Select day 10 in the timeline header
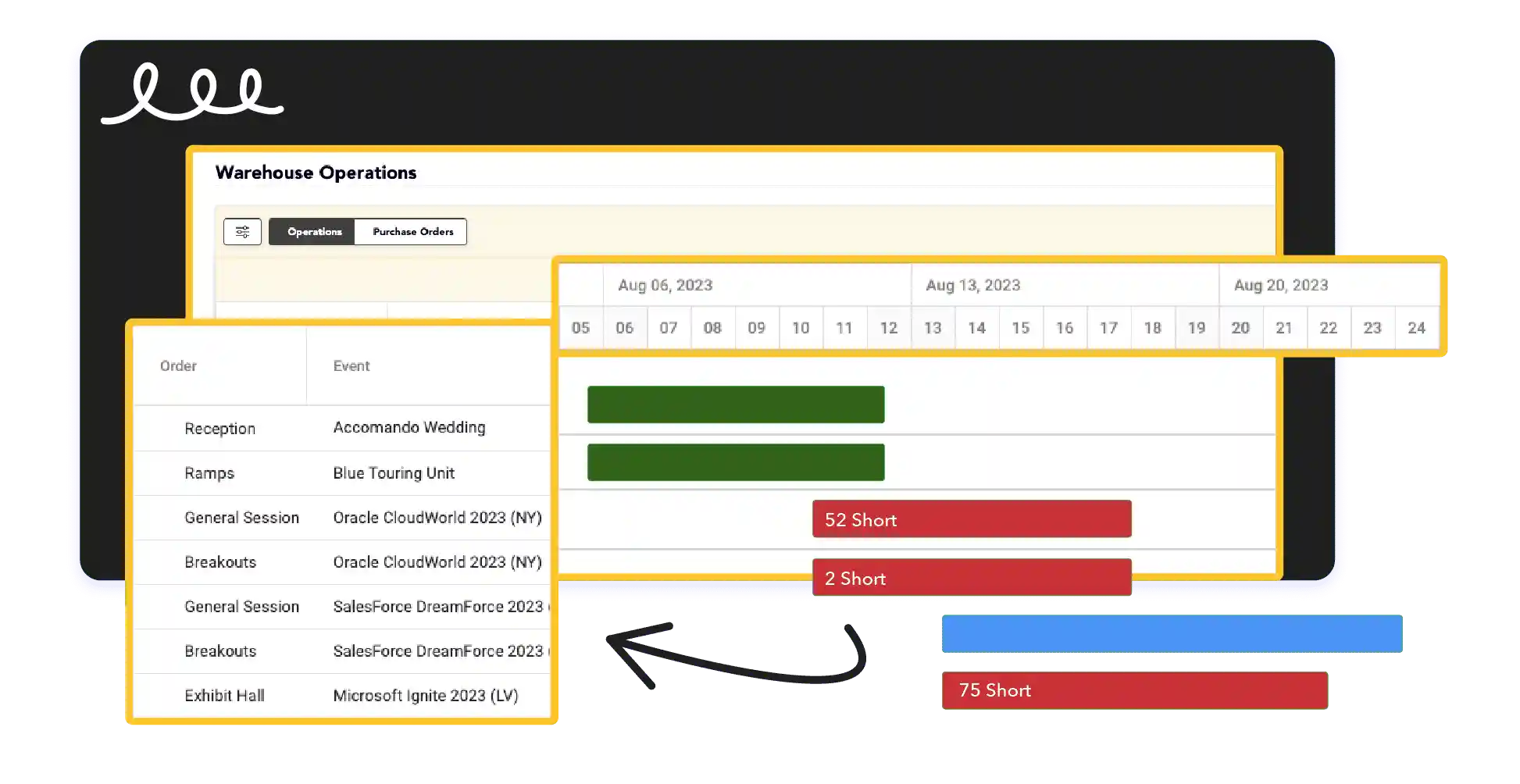The width and height of the screenshot is (1520, 784). tap(800, 328)
